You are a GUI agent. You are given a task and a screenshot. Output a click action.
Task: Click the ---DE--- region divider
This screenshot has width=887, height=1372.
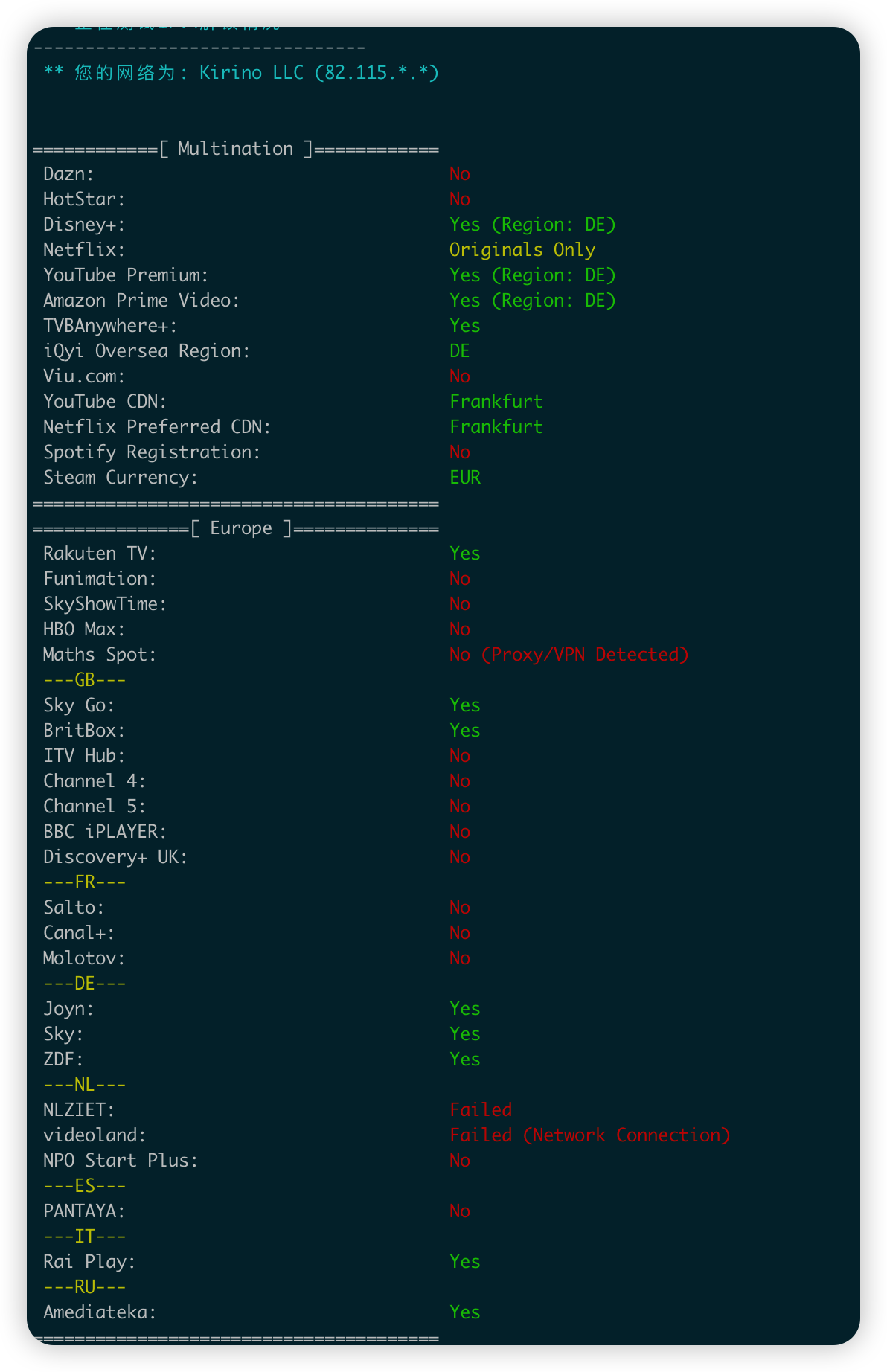[x=85, y=984]
